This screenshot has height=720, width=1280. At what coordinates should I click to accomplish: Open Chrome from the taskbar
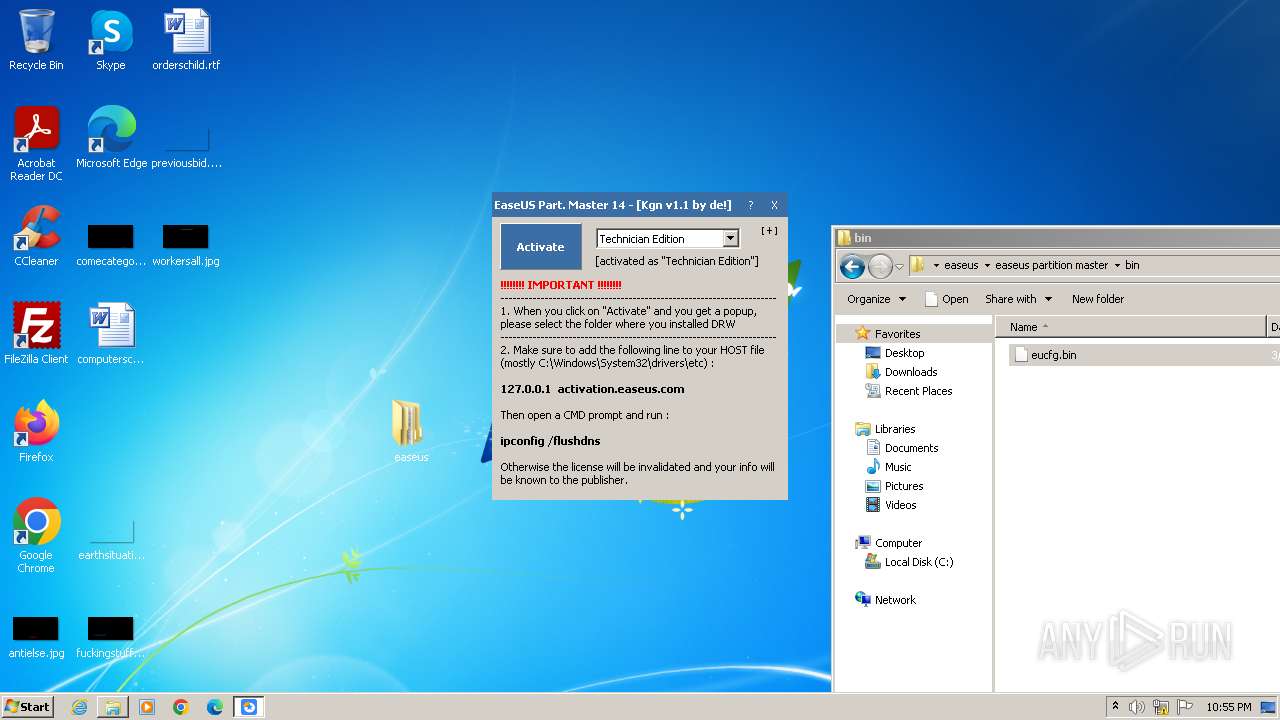pos(181,707)
